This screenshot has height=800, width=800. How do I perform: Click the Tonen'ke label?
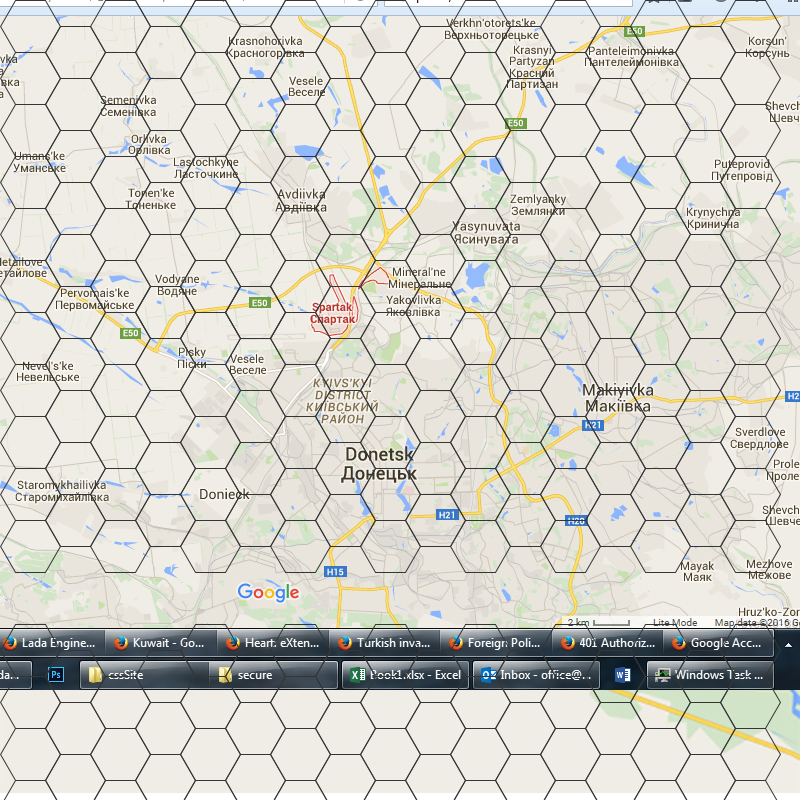(x=151, y=199)
